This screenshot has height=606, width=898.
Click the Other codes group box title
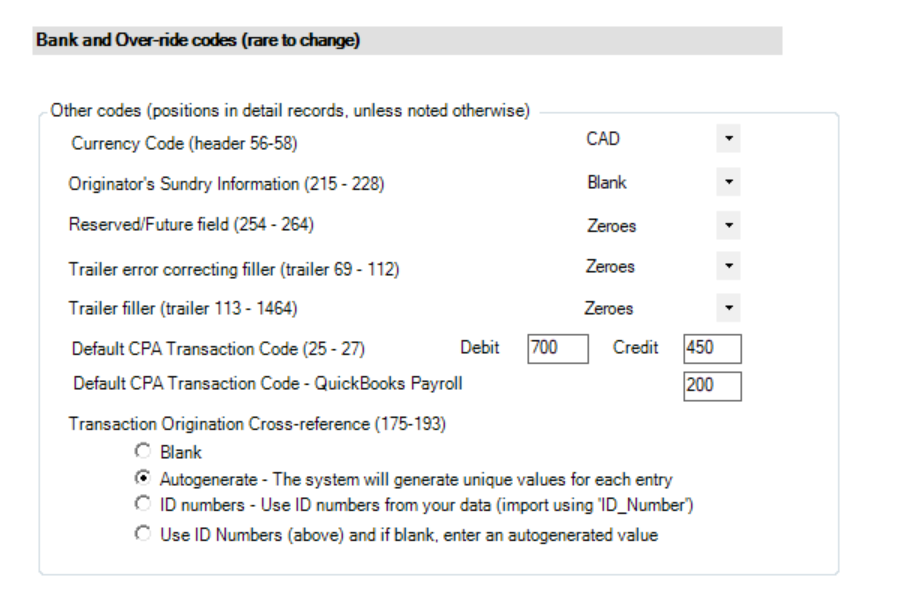click(x=289, y=109)
